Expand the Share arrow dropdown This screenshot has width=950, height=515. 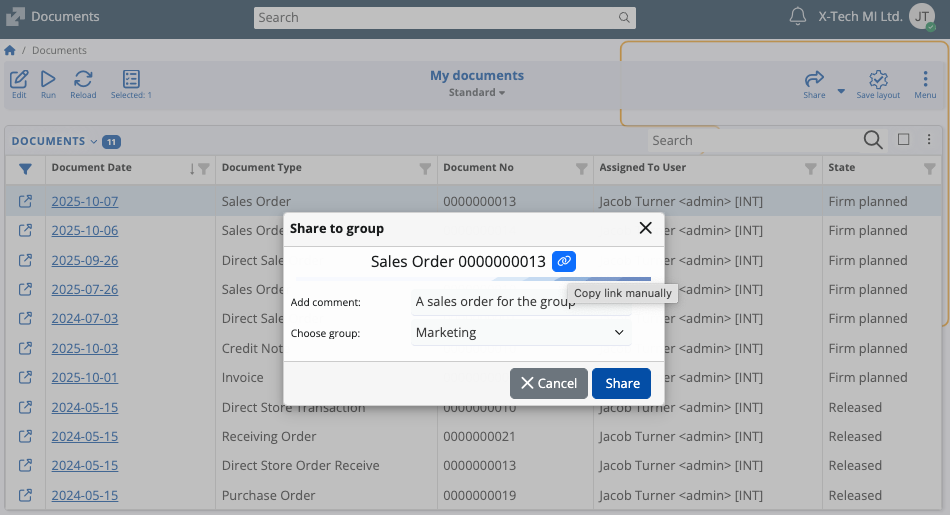(x=841, y=90)
